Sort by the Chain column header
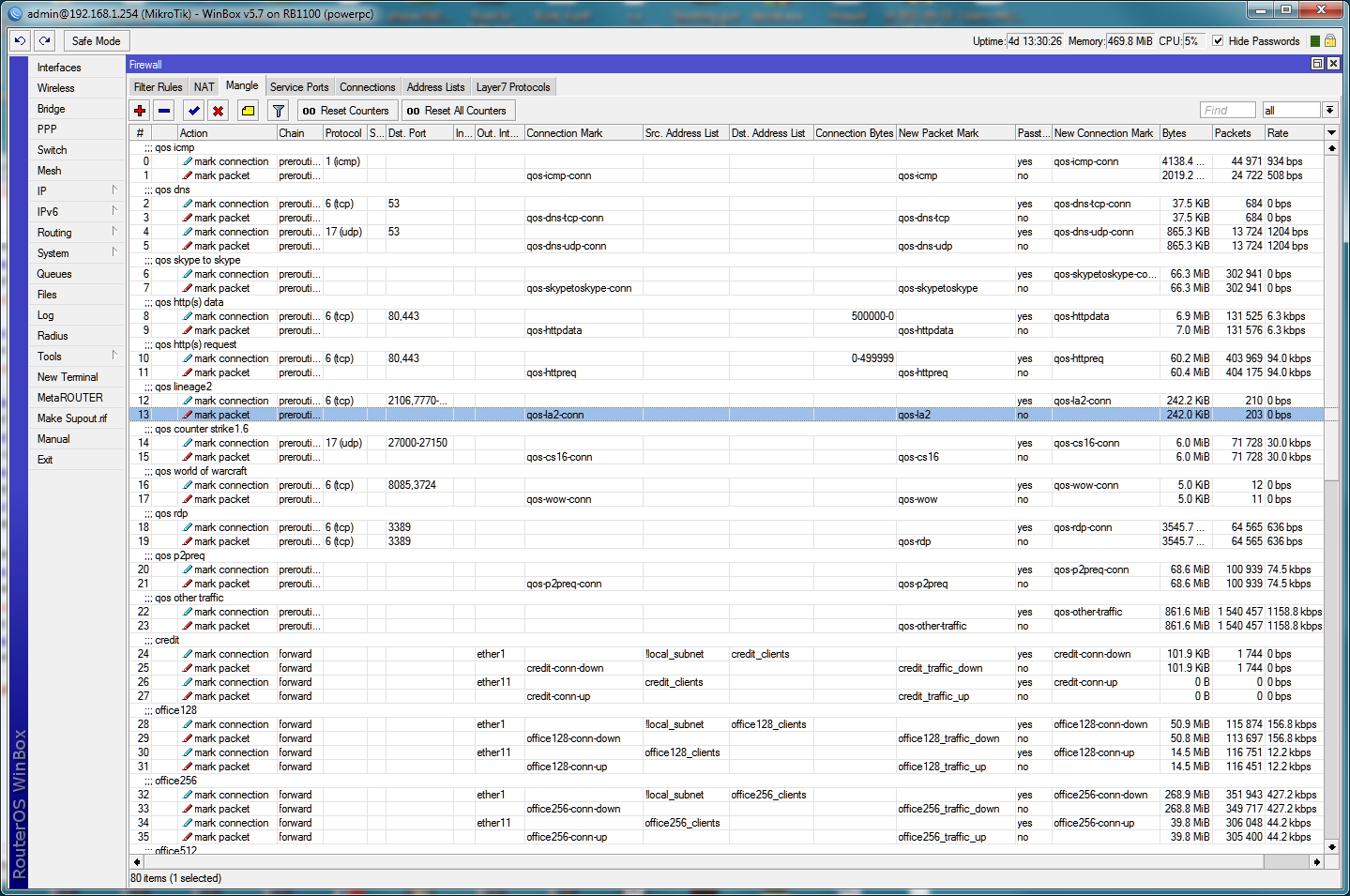 (x=299, y=133)
